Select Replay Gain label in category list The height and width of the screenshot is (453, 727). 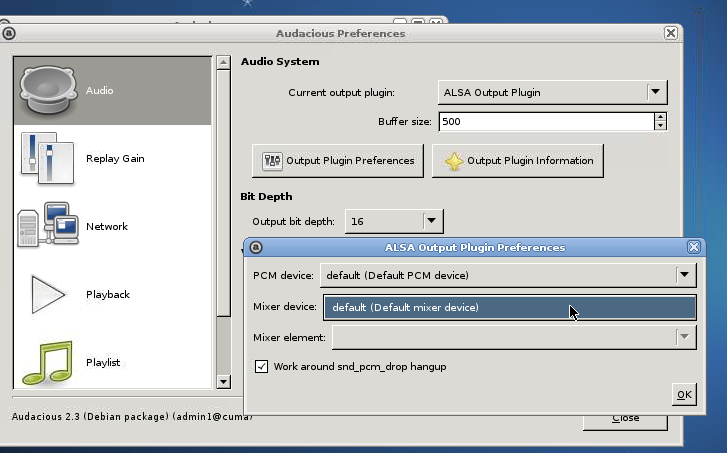click(x=115, y=159)
